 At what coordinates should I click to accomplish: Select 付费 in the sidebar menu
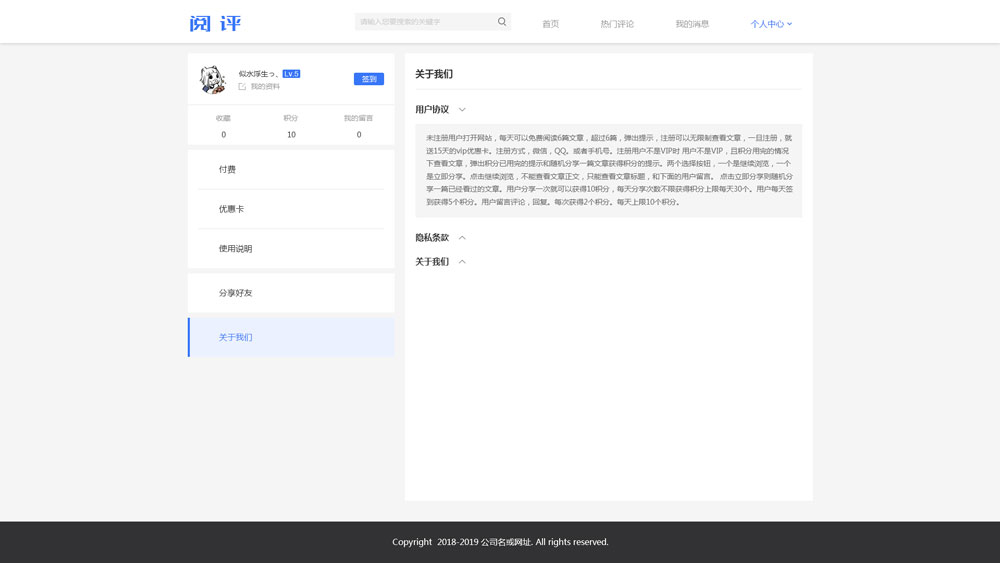click(228, 170)
